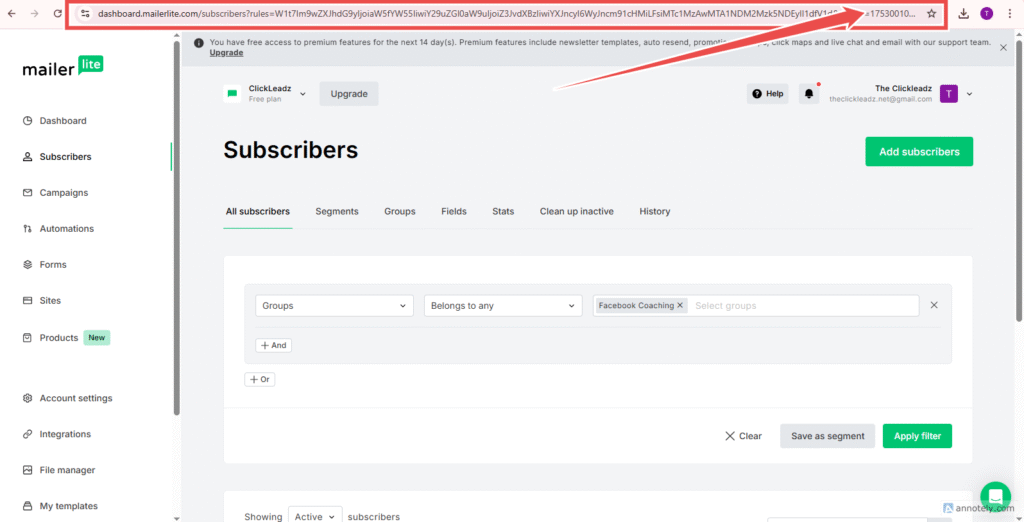Click the Upgrade link in the banner
Screen dimensions: 1024x522
[226, 53]
